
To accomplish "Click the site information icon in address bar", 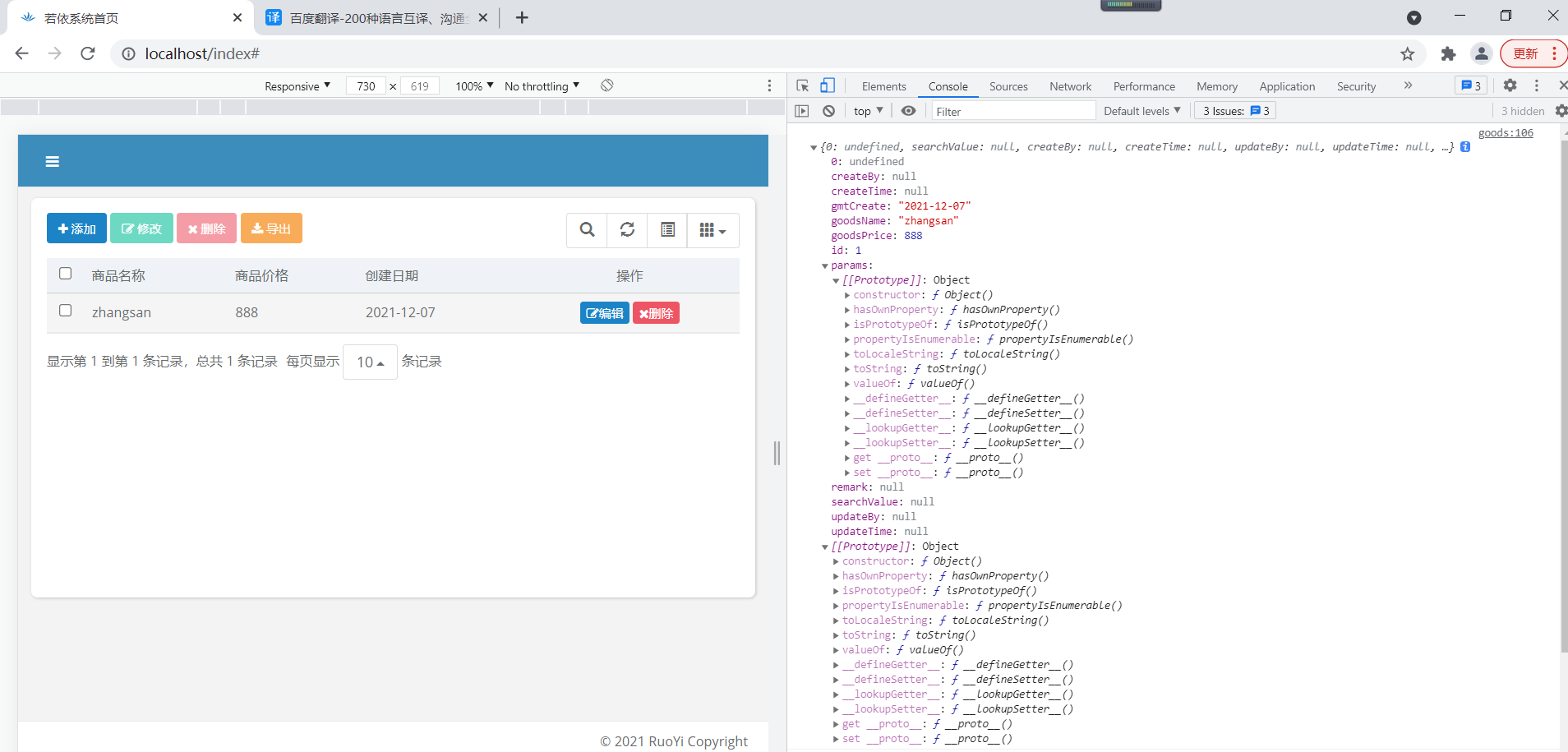I will tap(128, 53).
